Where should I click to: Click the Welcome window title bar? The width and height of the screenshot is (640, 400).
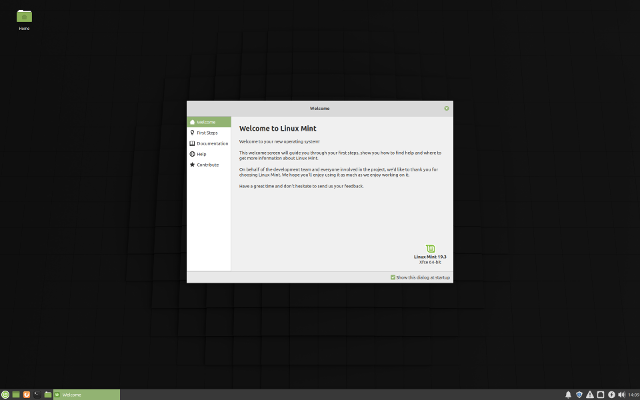tap(320, 109)
